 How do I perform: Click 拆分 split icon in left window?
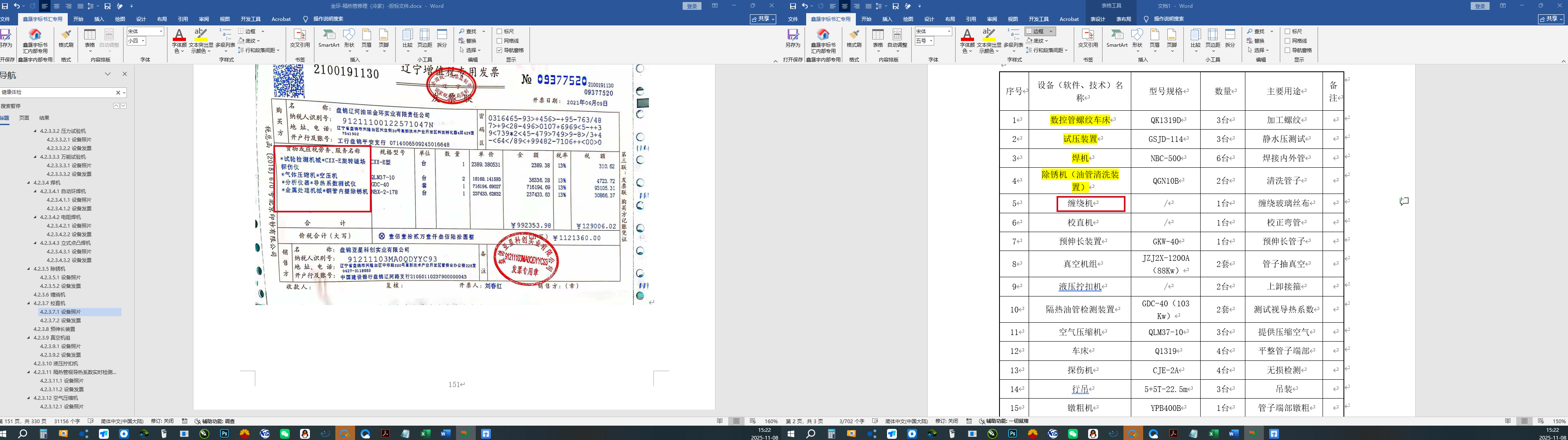pos(442,38)
